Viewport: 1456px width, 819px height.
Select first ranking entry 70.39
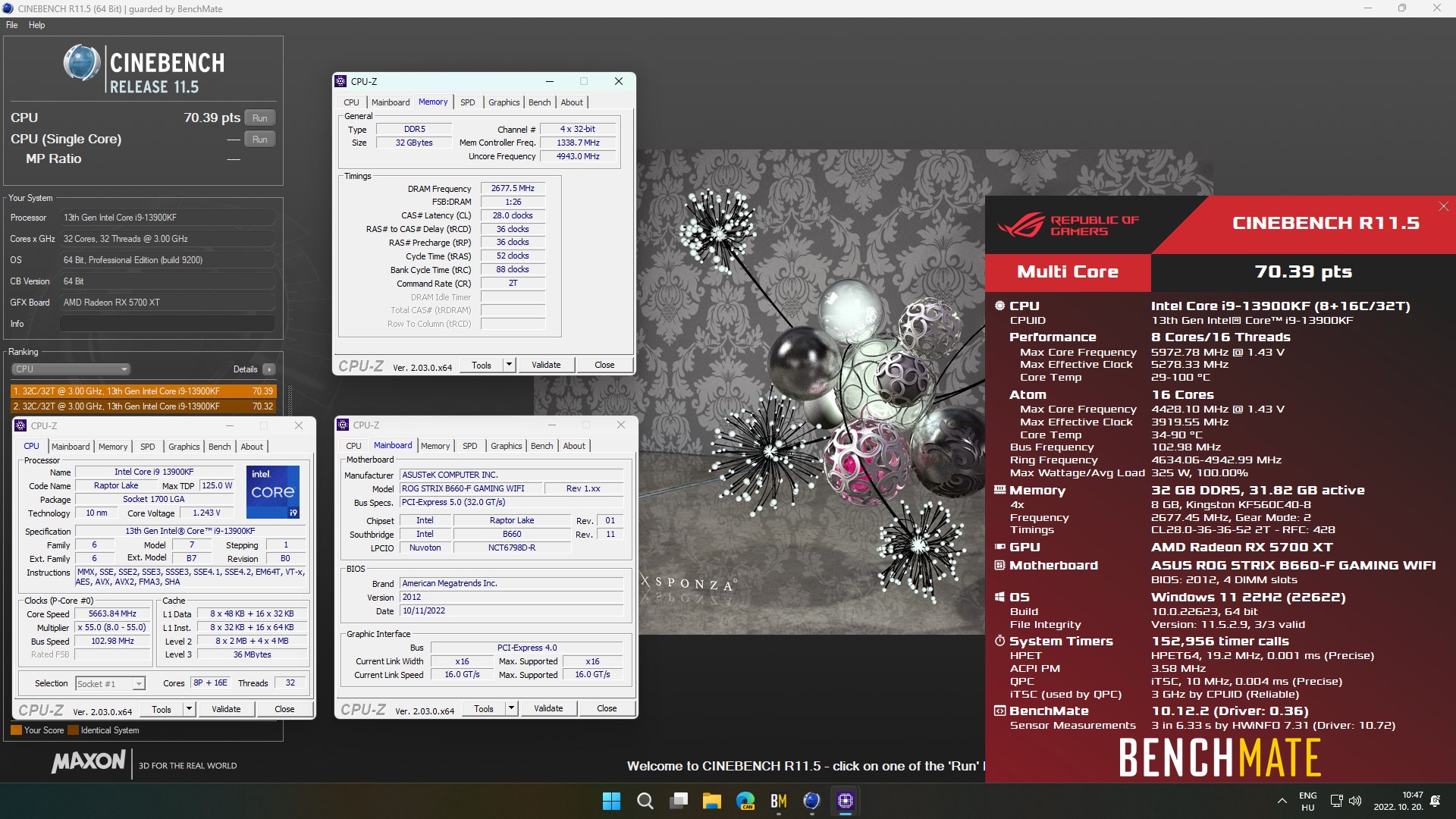(x=143, y=391)
